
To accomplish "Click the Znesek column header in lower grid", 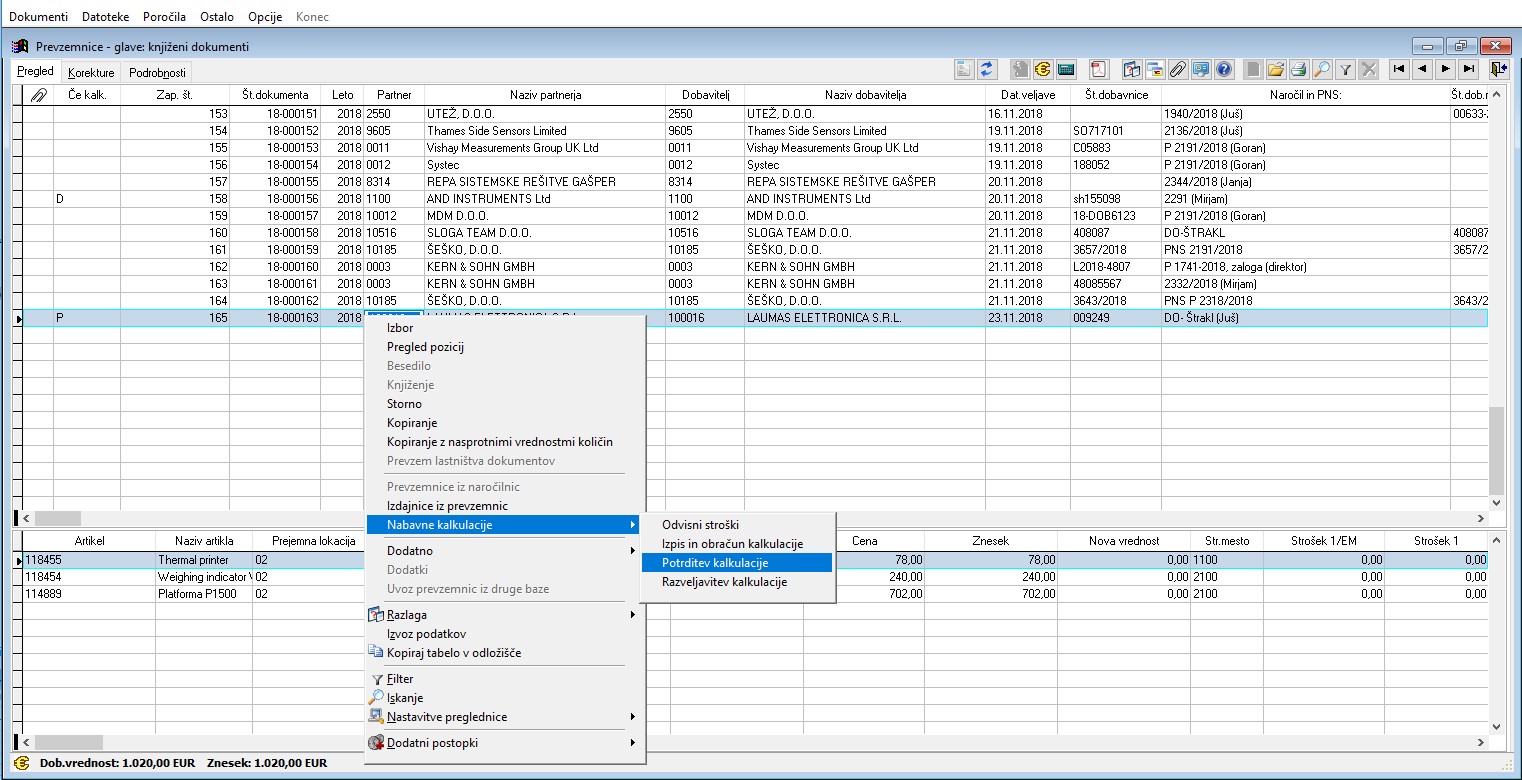I will (x=991, y=541).
